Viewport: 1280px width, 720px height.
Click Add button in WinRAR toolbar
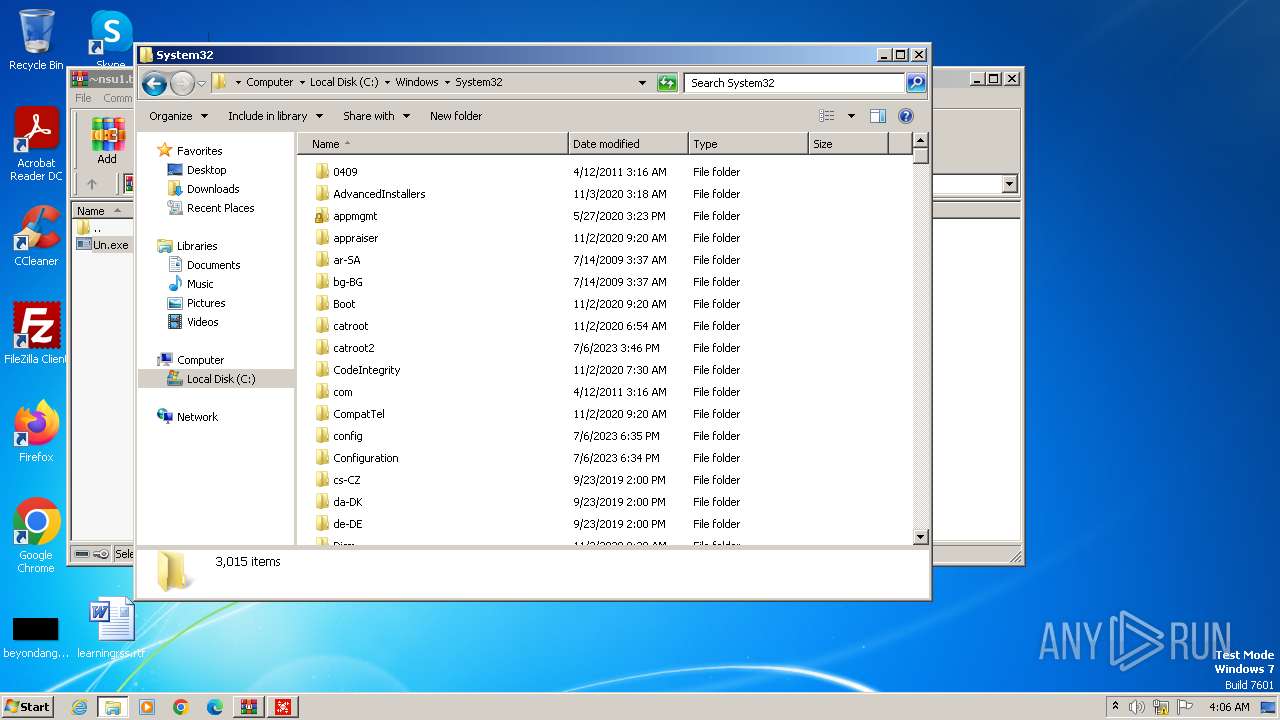[107, 142]
